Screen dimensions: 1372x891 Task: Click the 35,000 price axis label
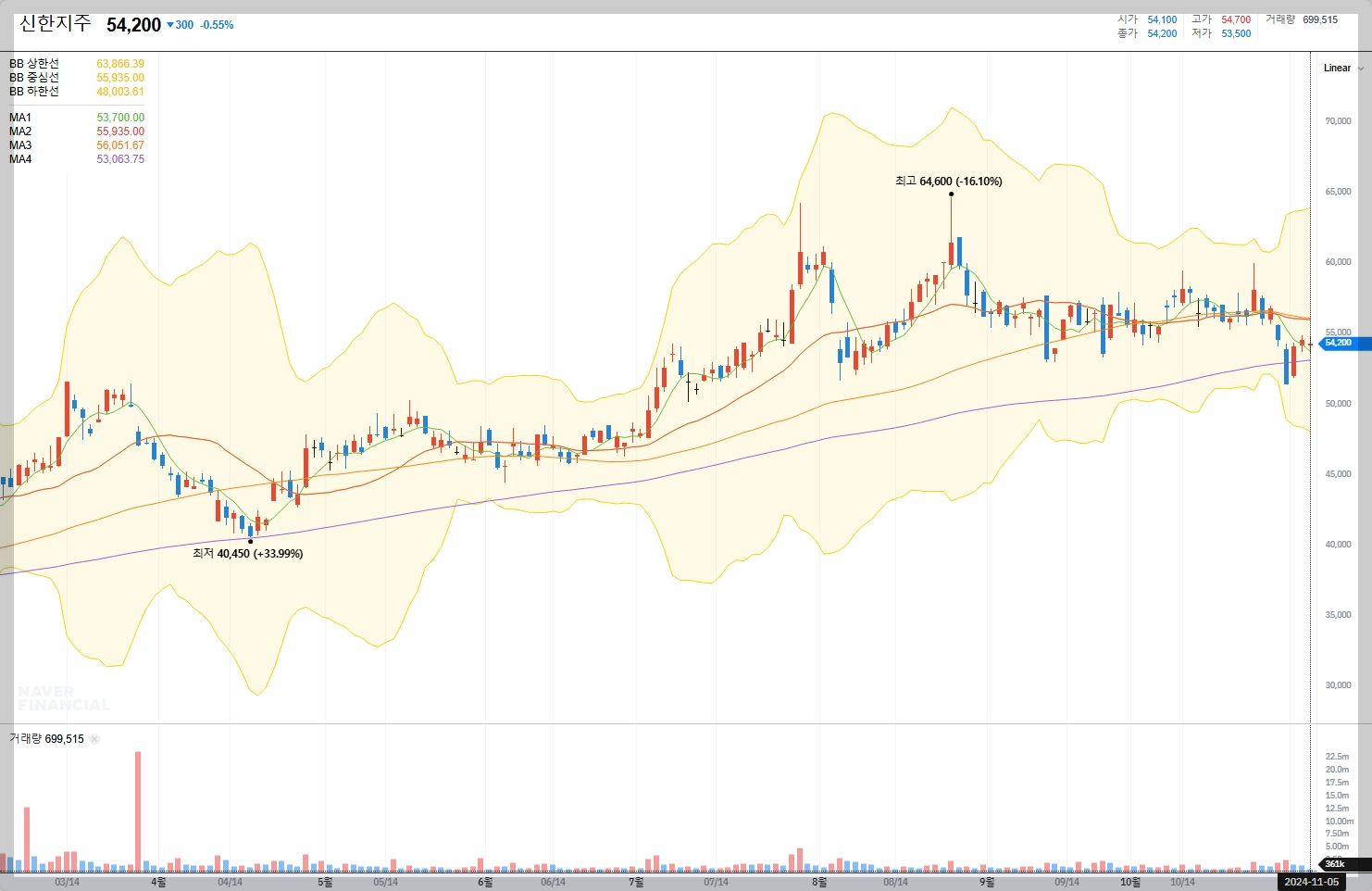coord(1338,615)
